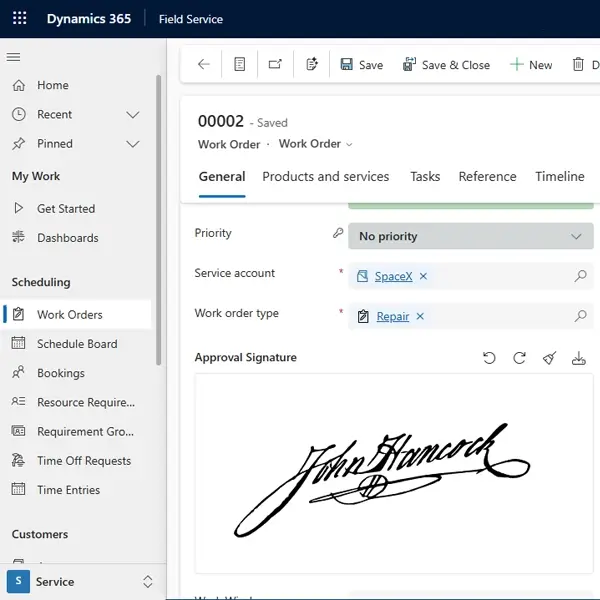Search Work order type lookup magnifier
The height and width of the screenshot is (600, 600).
tap(580, 316)
